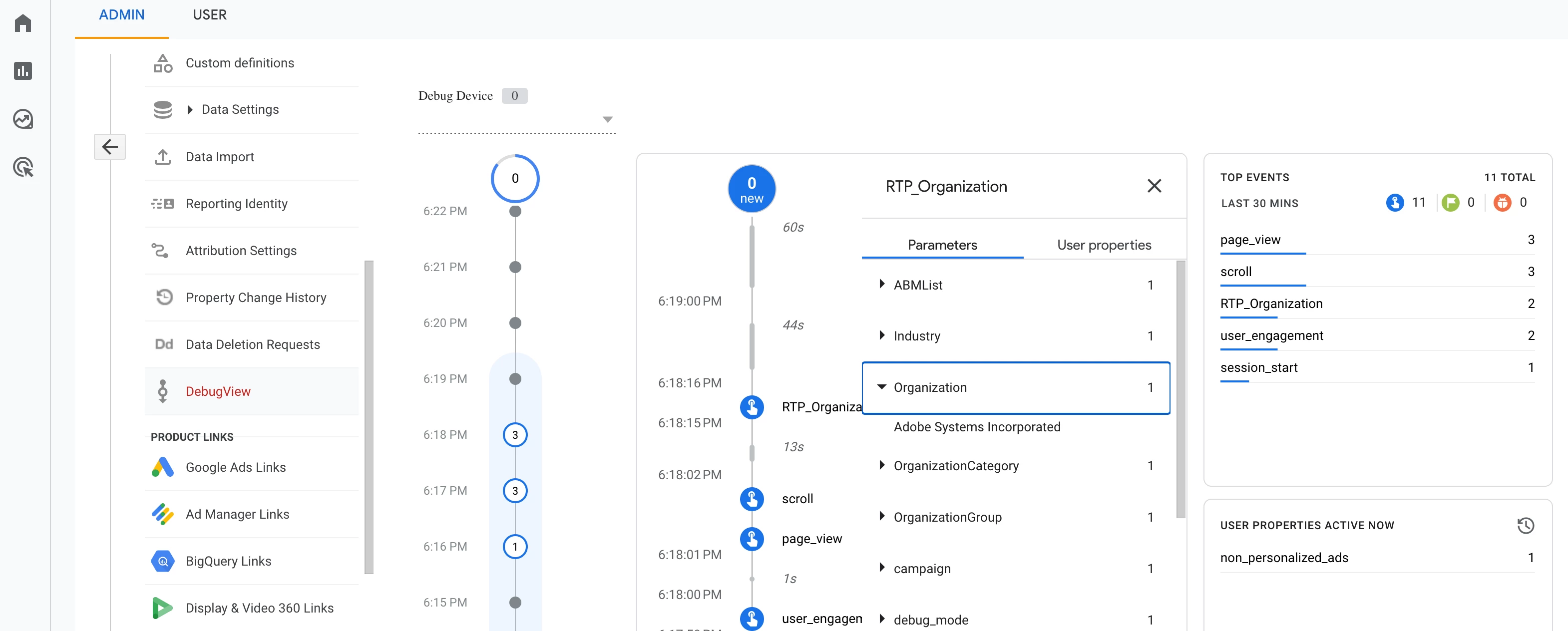Open the Debug Device dropdown
Screen dimensions: 1568x631
tap(607, 119)
